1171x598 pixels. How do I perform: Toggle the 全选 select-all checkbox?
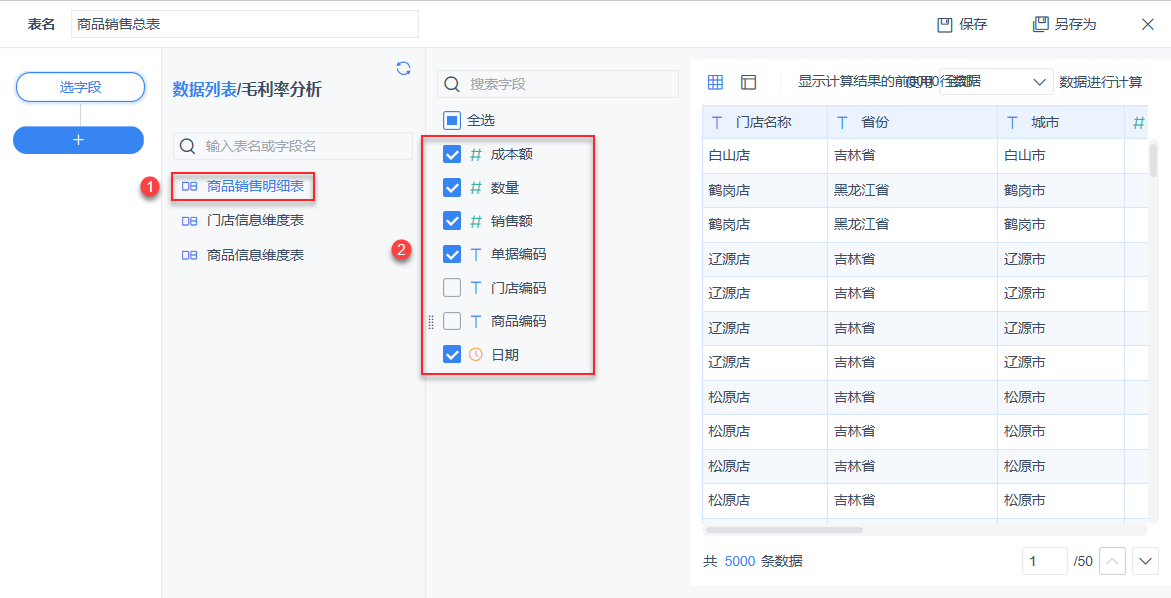point(452,119)
